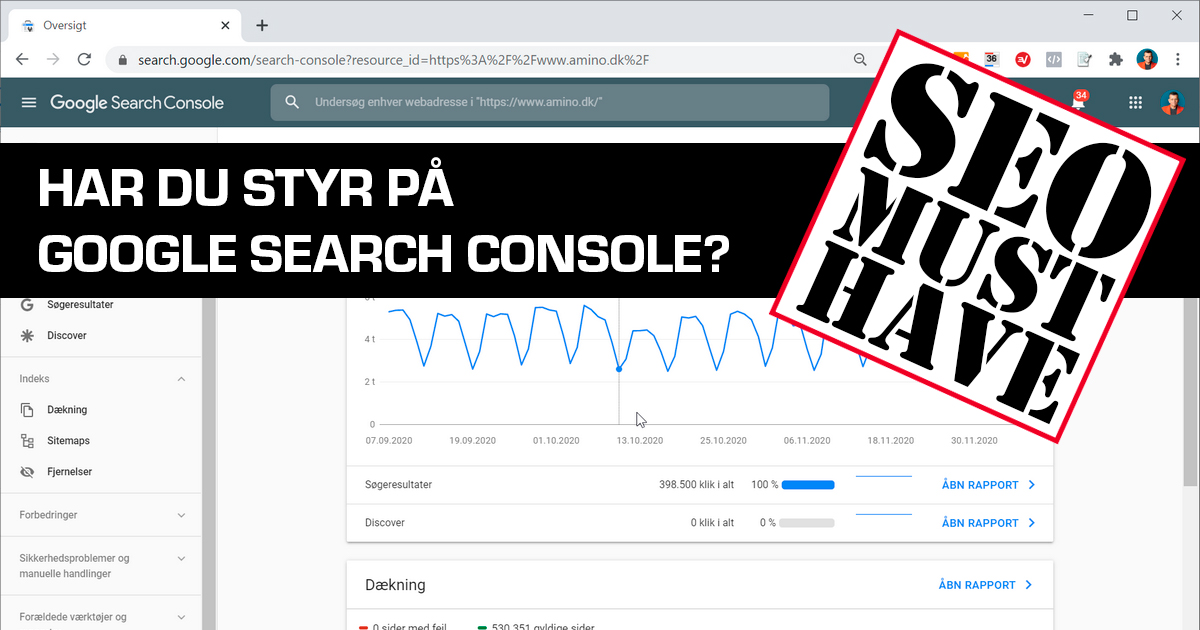Click the Fjernelser crossed-eye icon
1200x630 pixels.
[x=27, y=472]
